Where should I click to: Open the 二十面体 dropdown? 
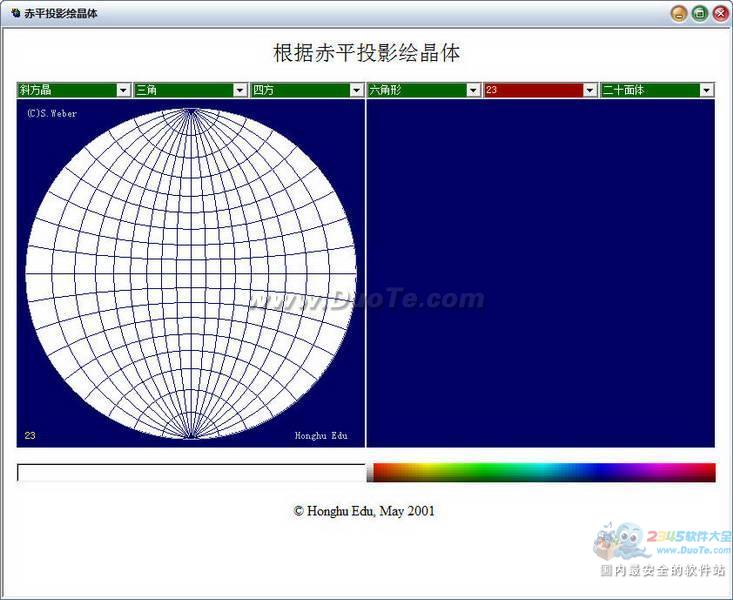[x=657, y=90]
